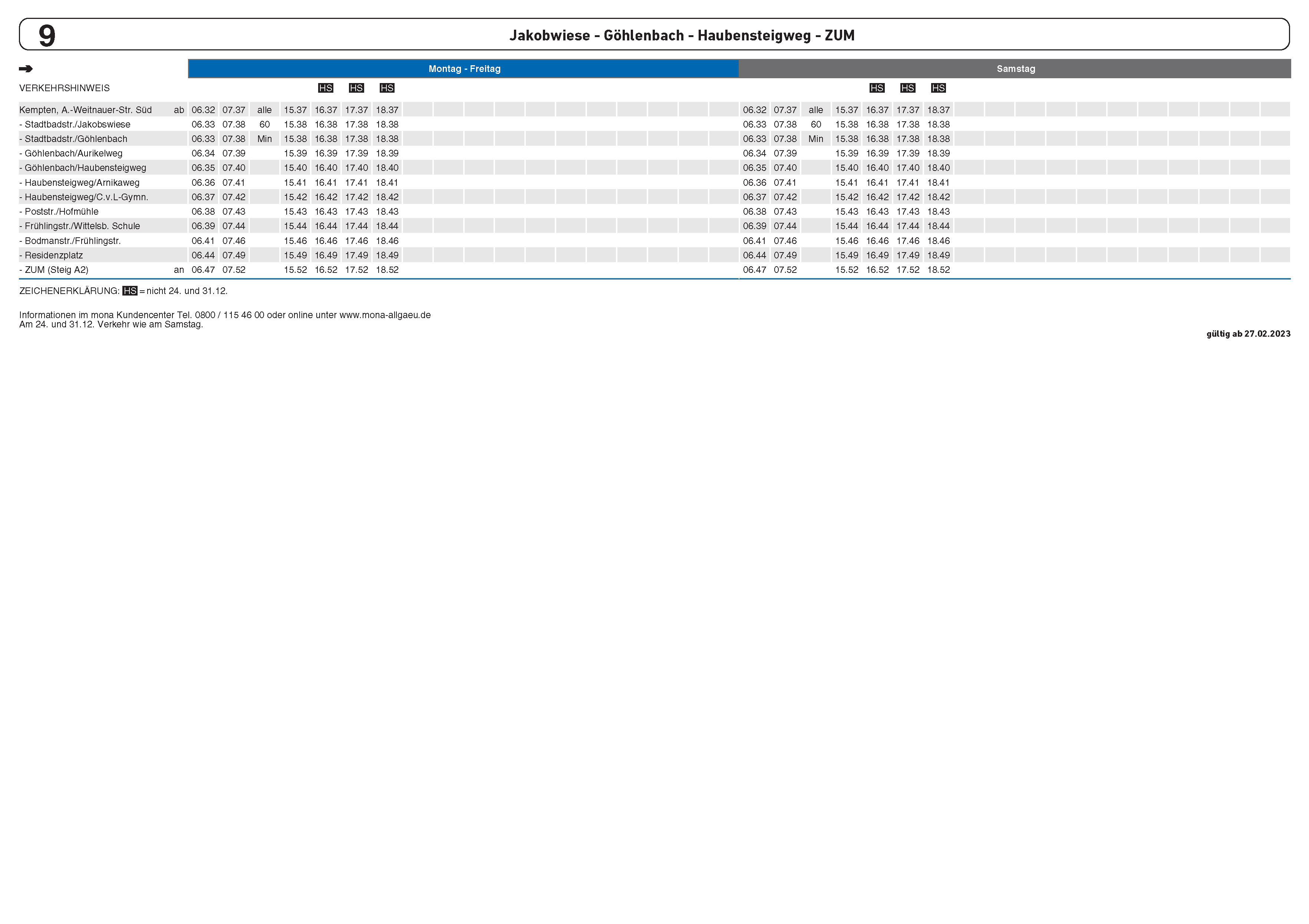
Task: Select stop '- Stadtbadstr./Jakobswiese'
Action: (x=75, y=124)
